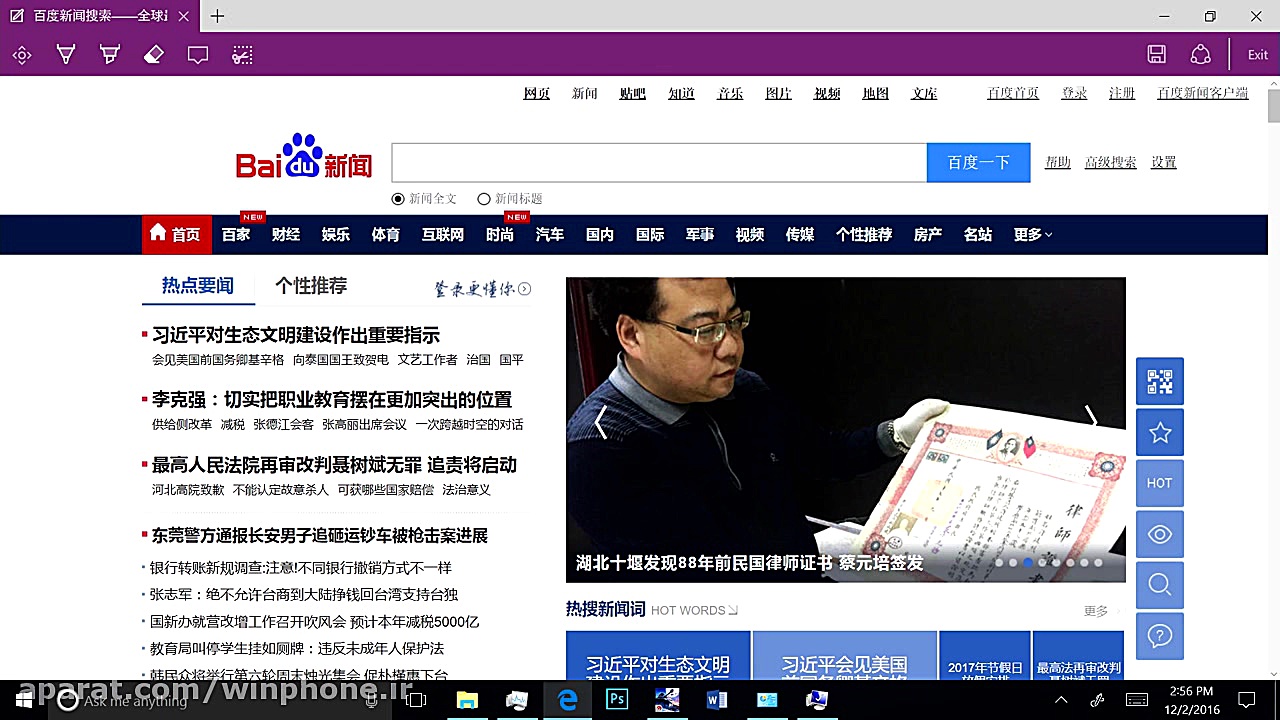Open the HOT sidebar button

point(1160,483)
